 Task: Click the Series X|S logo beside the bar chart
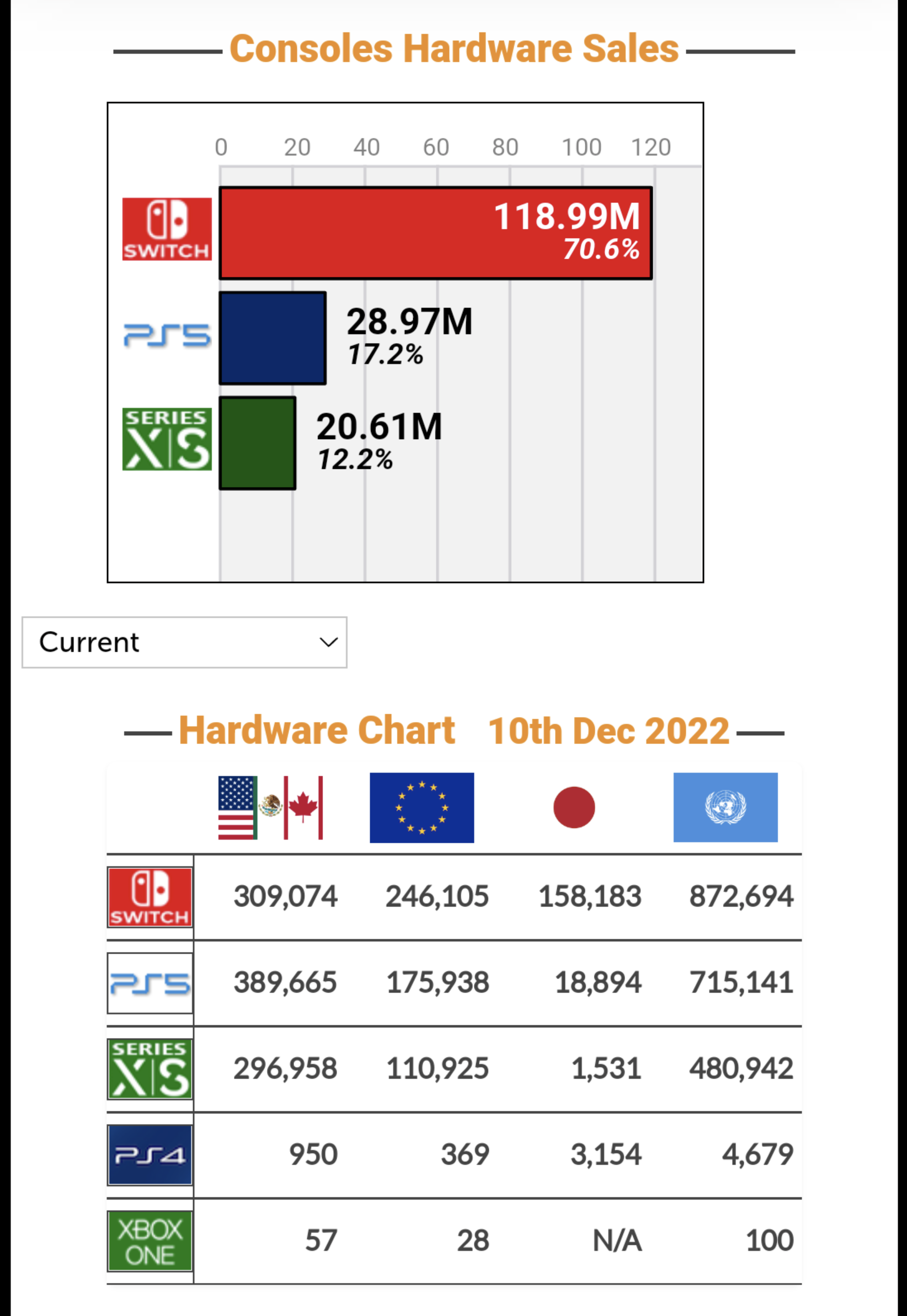167,439
